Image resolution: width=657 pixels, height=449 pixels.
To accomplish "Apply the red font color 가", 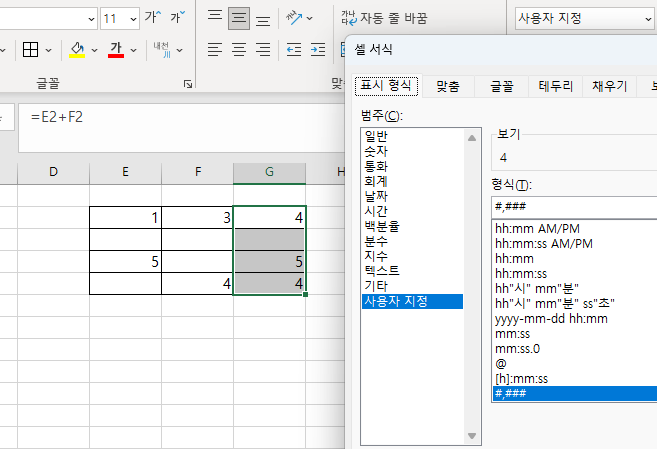I will 116,50.
